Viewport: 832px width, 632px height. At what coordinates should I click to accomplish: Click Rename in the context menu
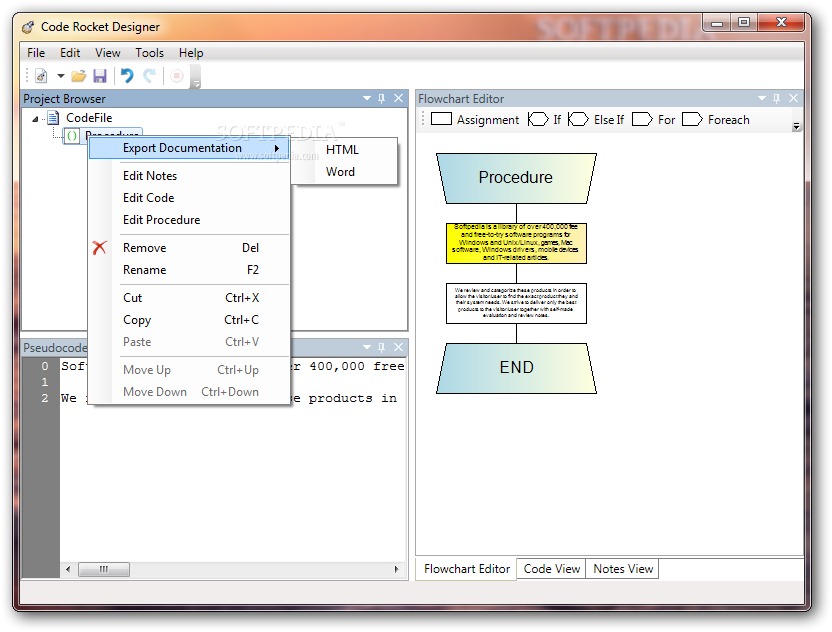click(189, 270)
